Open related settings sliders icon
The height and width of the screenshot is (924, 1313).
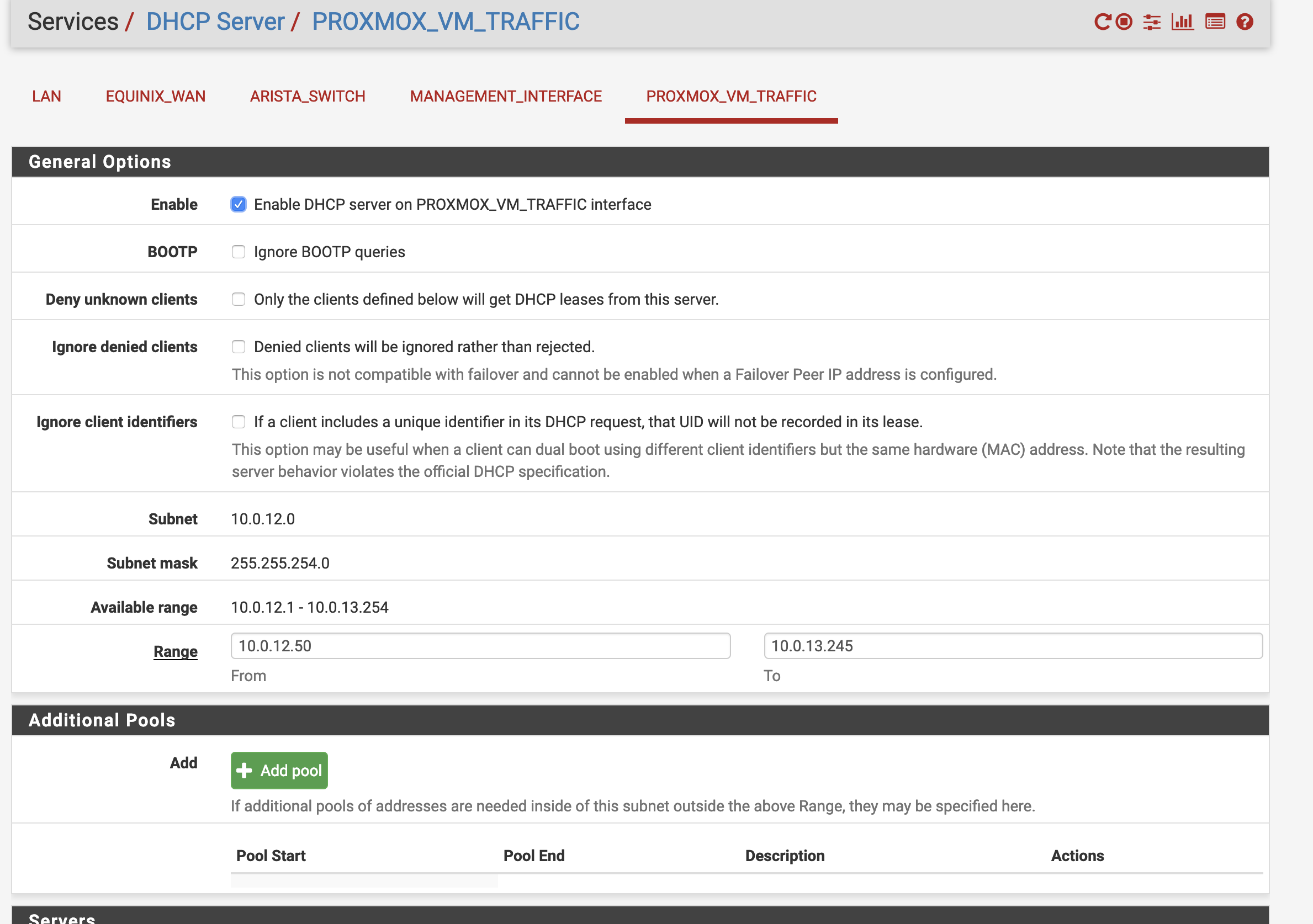(x=1151, y=22)
